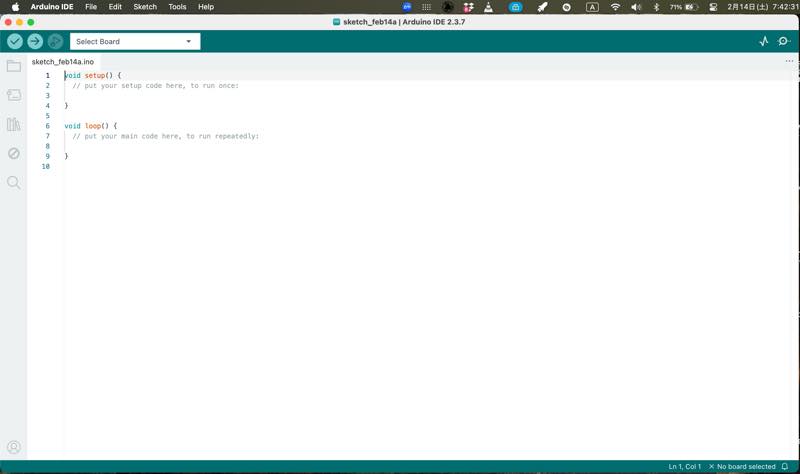Open the notifications bell in status bar
The image size is (800, 474).
[785, 466]
